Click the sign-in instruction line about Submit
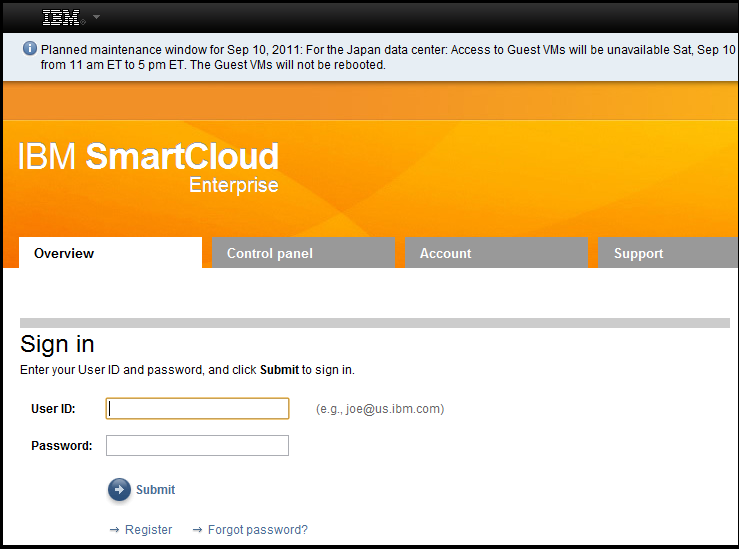 187,370
